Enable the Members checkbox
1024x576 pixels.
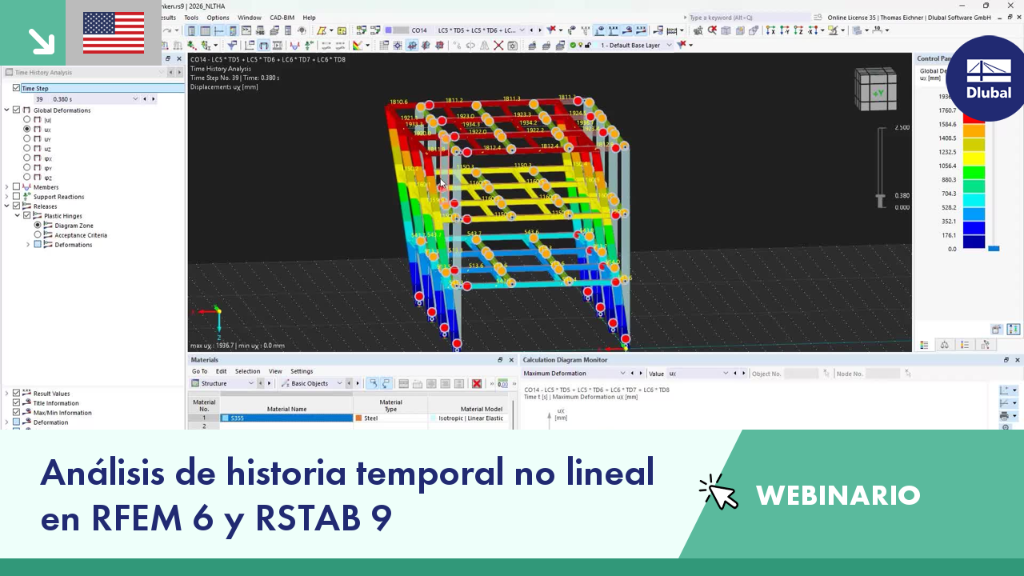(x=16, y=187)
